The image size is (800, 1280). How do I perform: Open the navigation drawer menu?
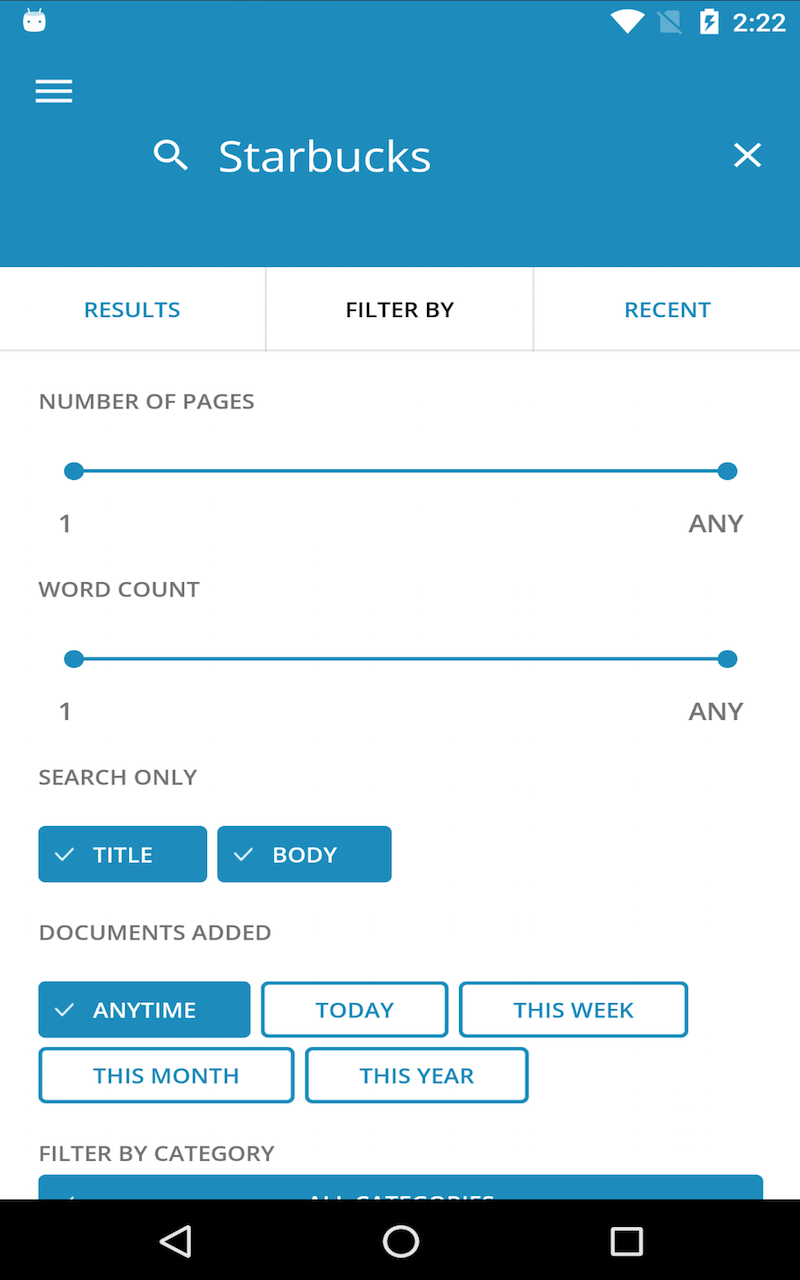pos(53,91)
